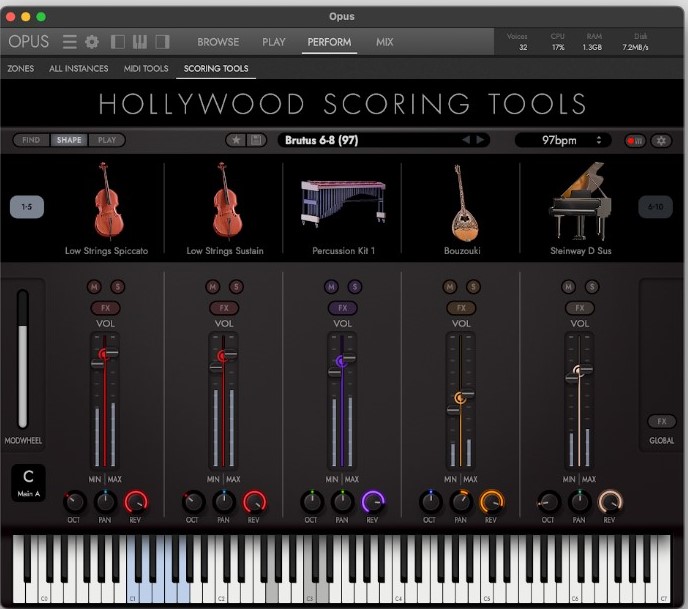Click the OCT knob for Bouzouki
The width and height of the screenshot is (688, 609).
[x=430, y=502]
